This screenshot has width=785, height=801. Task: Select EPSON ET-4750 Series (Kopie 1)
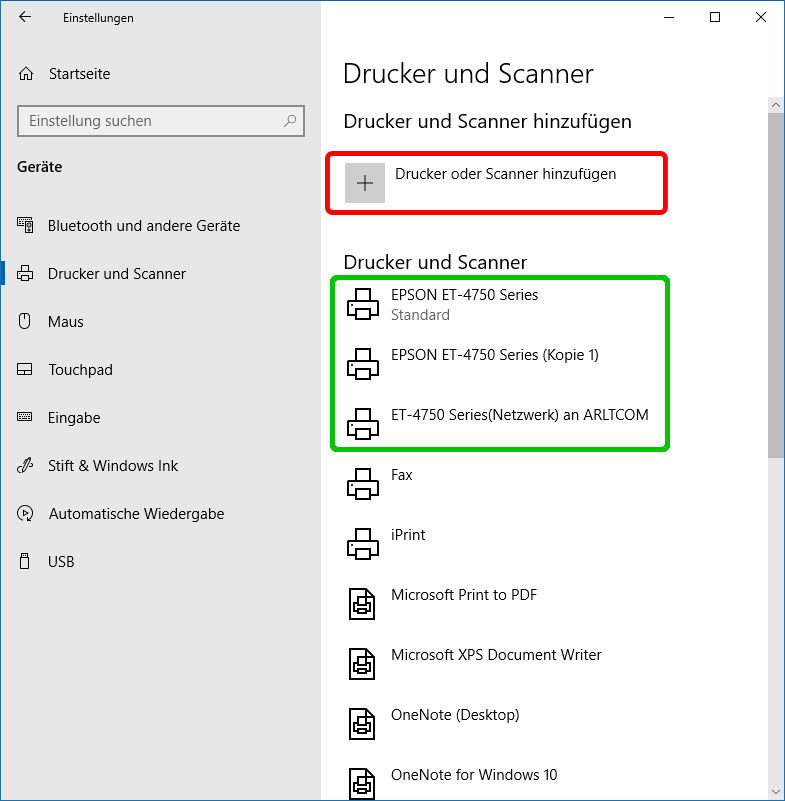(x=494, y=355)
